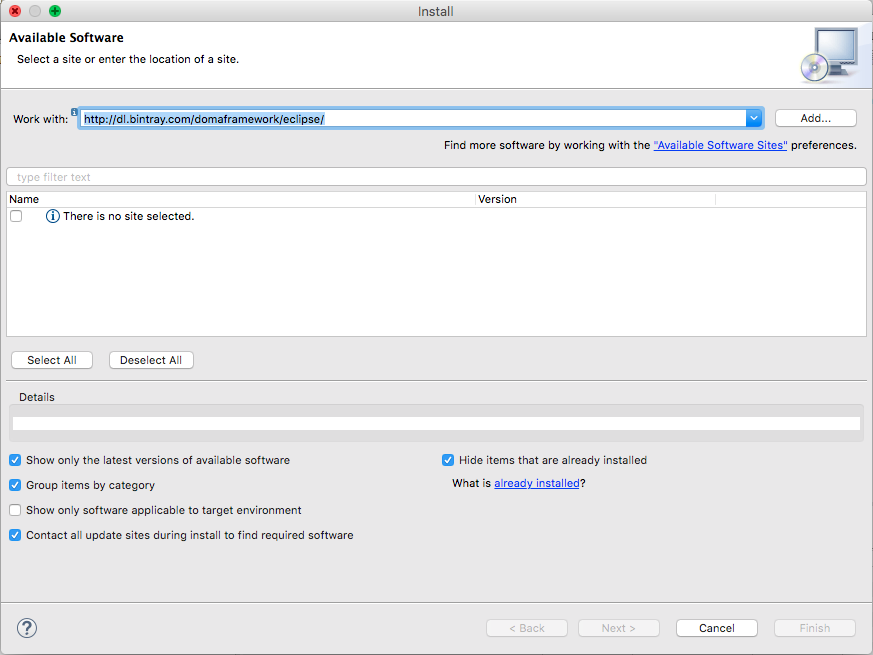Viewport: 873px width, 655px height.
Task: Click the Cancel button
Action: point(717,628)
